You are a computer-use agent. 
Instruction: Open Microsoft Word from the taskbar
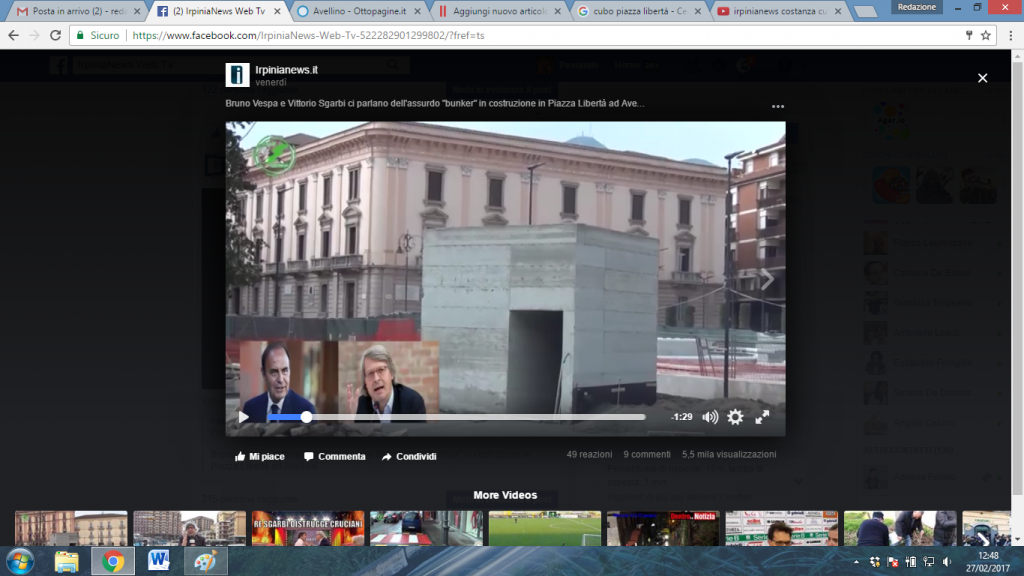(158, 561)
